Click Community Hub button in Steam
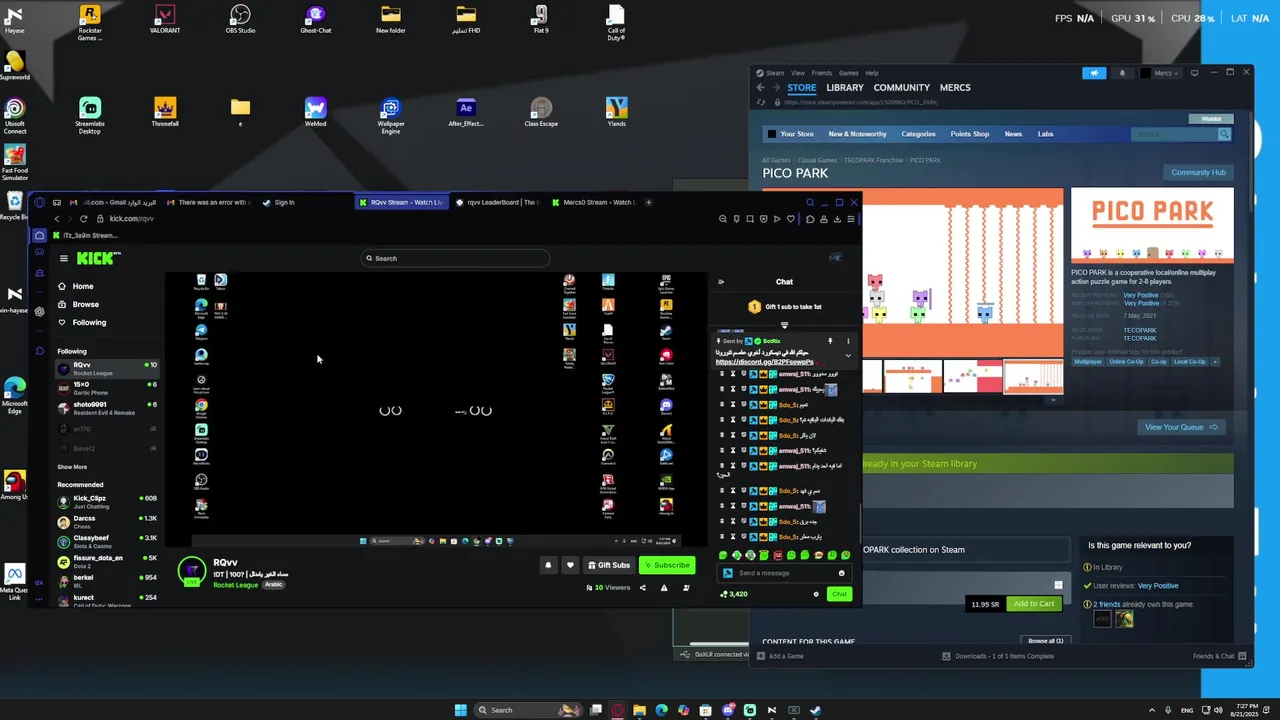 [1198, 172]
